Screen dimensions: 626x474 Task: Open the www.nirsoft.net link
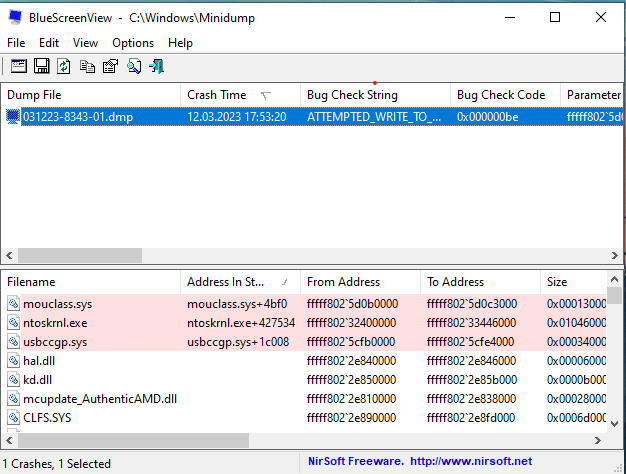tap(471, 461)
